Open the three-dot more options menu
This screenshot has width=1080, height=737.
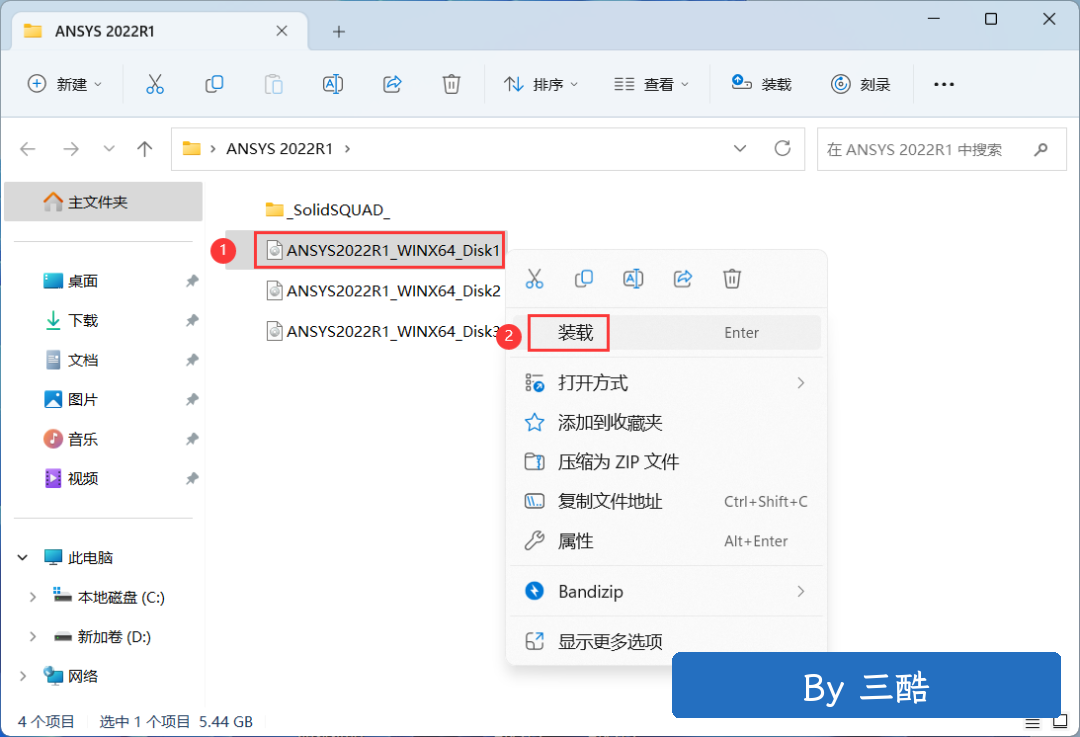coord(944,84)
